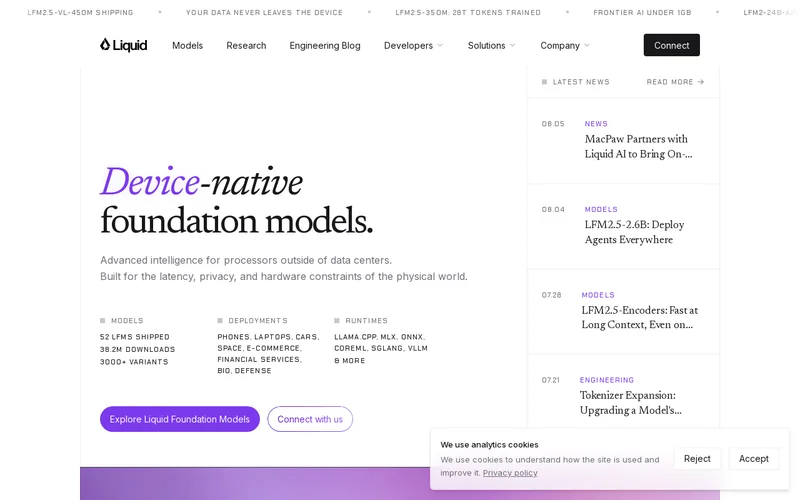Click Read More in Latest News
Viewport: 800px width, 500px height.
(x=675, y=82)
